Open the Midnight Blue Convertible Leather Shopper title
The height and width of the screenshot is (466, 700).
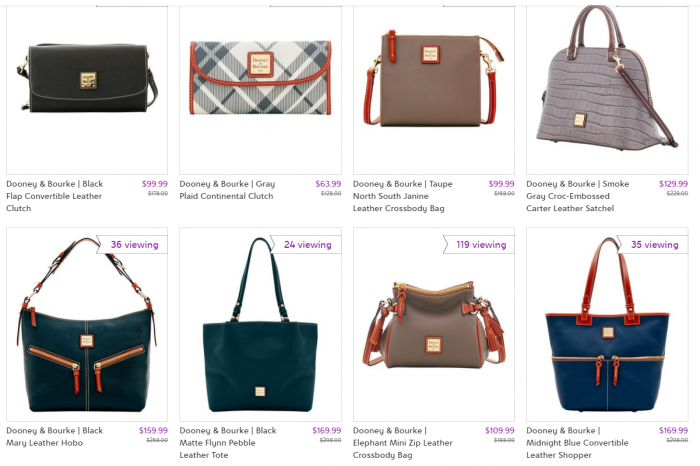point(577,443)
